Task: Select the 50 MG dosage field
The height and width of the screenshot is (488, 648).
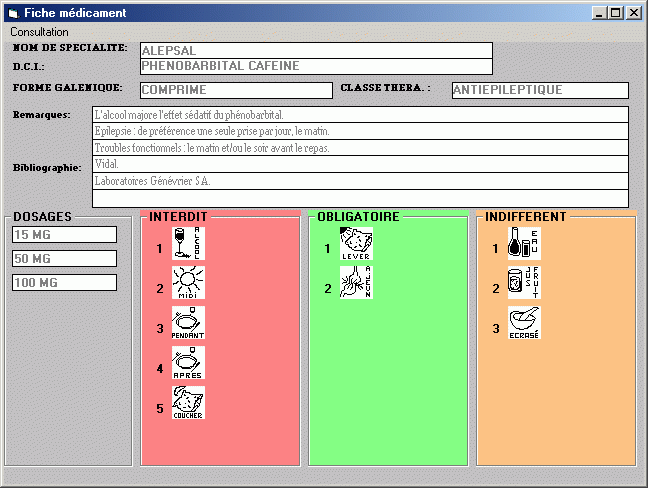Action: coord(64,259)
